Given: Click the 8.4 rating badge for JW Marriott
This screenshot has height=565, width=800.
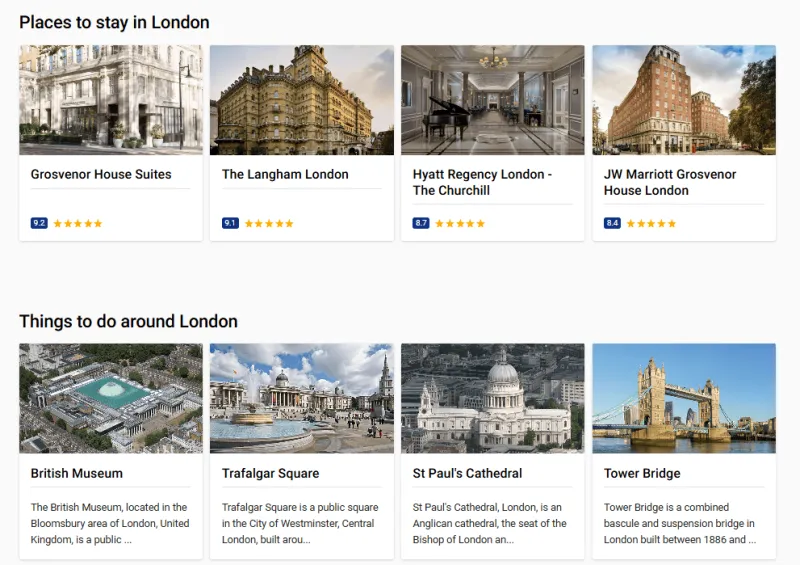Looking at the screenshot, I should (612, 223).
